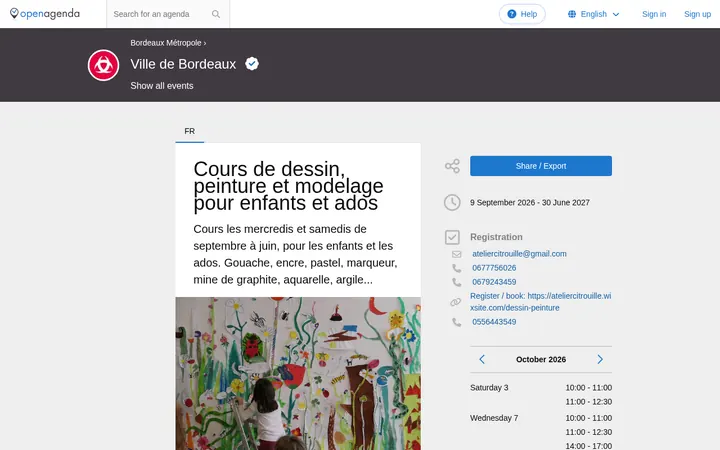This screenshot has width=720, height=450.
Task: Select the FR language tab
Action: point(190,131)
